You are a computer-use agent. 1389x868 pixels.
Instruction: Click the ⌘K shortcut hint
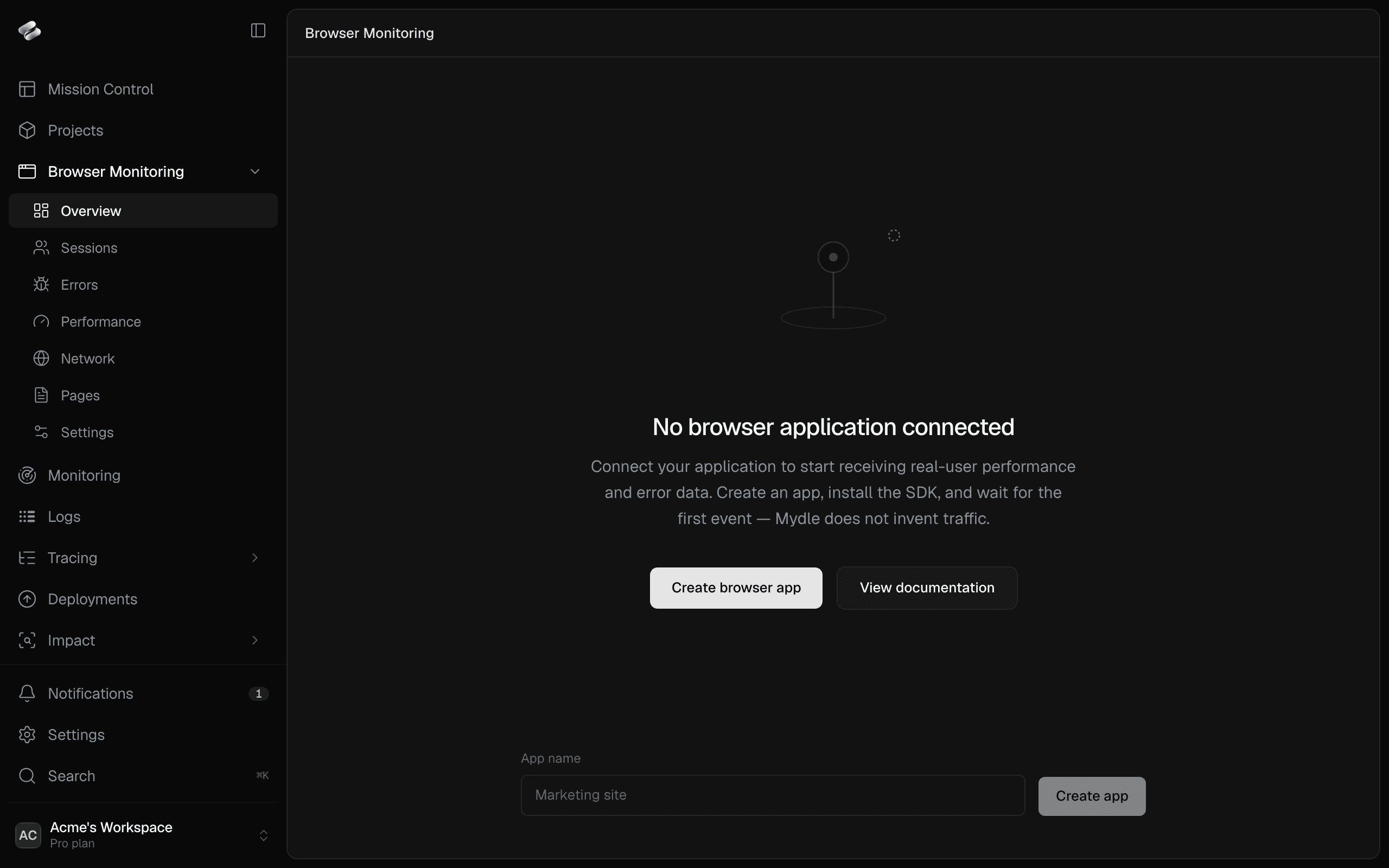[262, 776]
